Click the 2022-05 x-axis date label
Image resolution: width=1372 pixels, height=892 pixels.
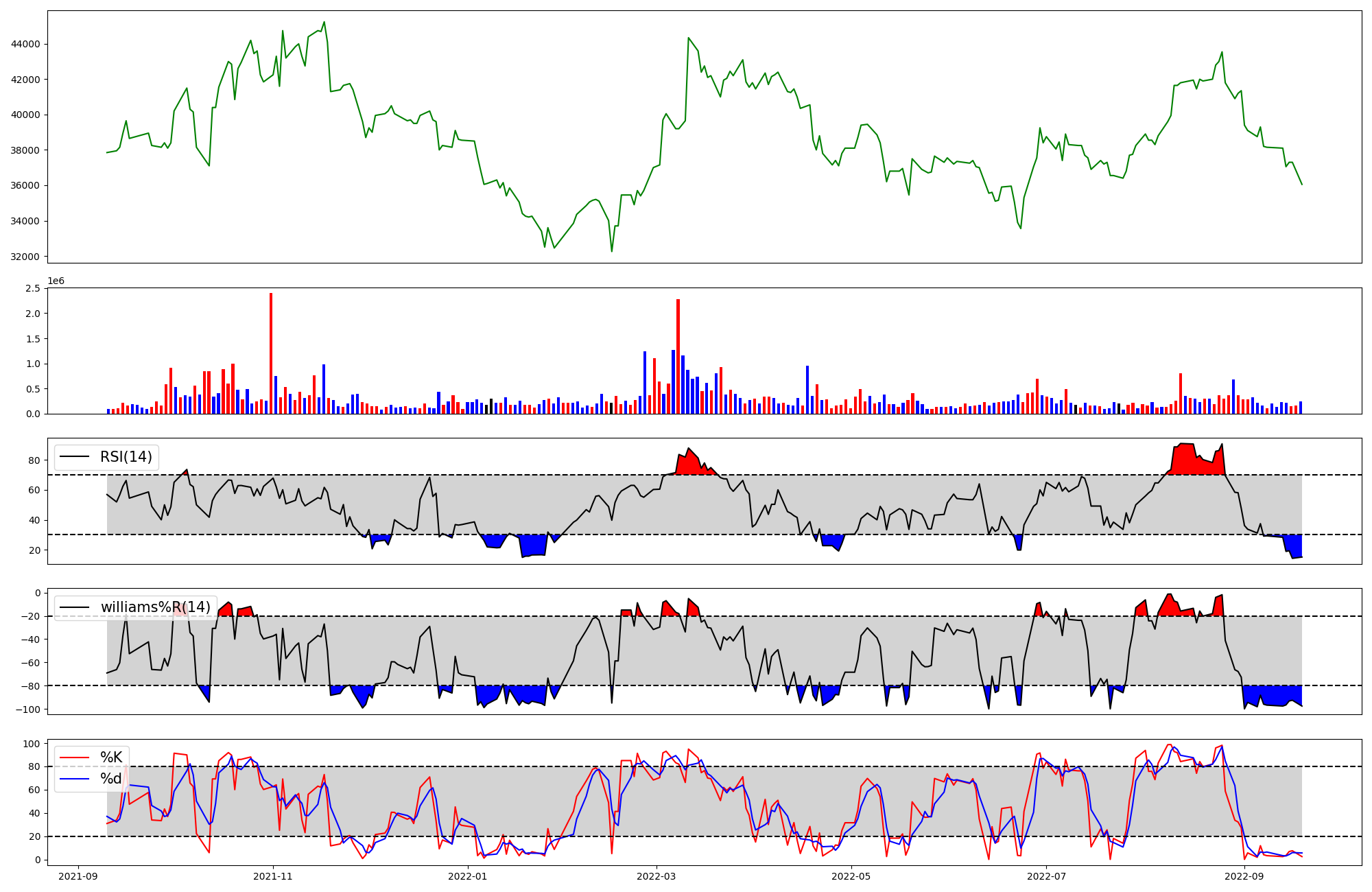(x=851, y=876)
